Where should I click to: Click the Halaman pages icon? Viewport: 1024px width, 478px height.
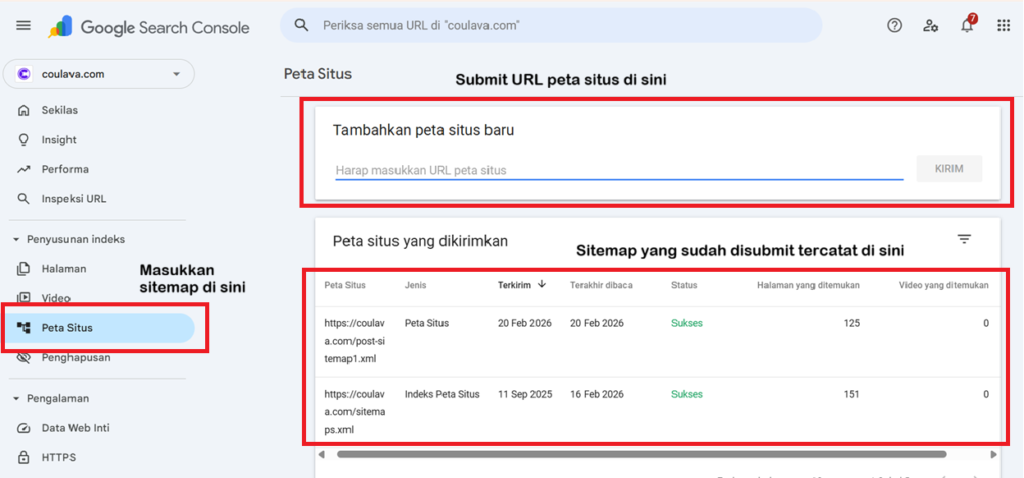pyautogui.click(x=24, y=268)
